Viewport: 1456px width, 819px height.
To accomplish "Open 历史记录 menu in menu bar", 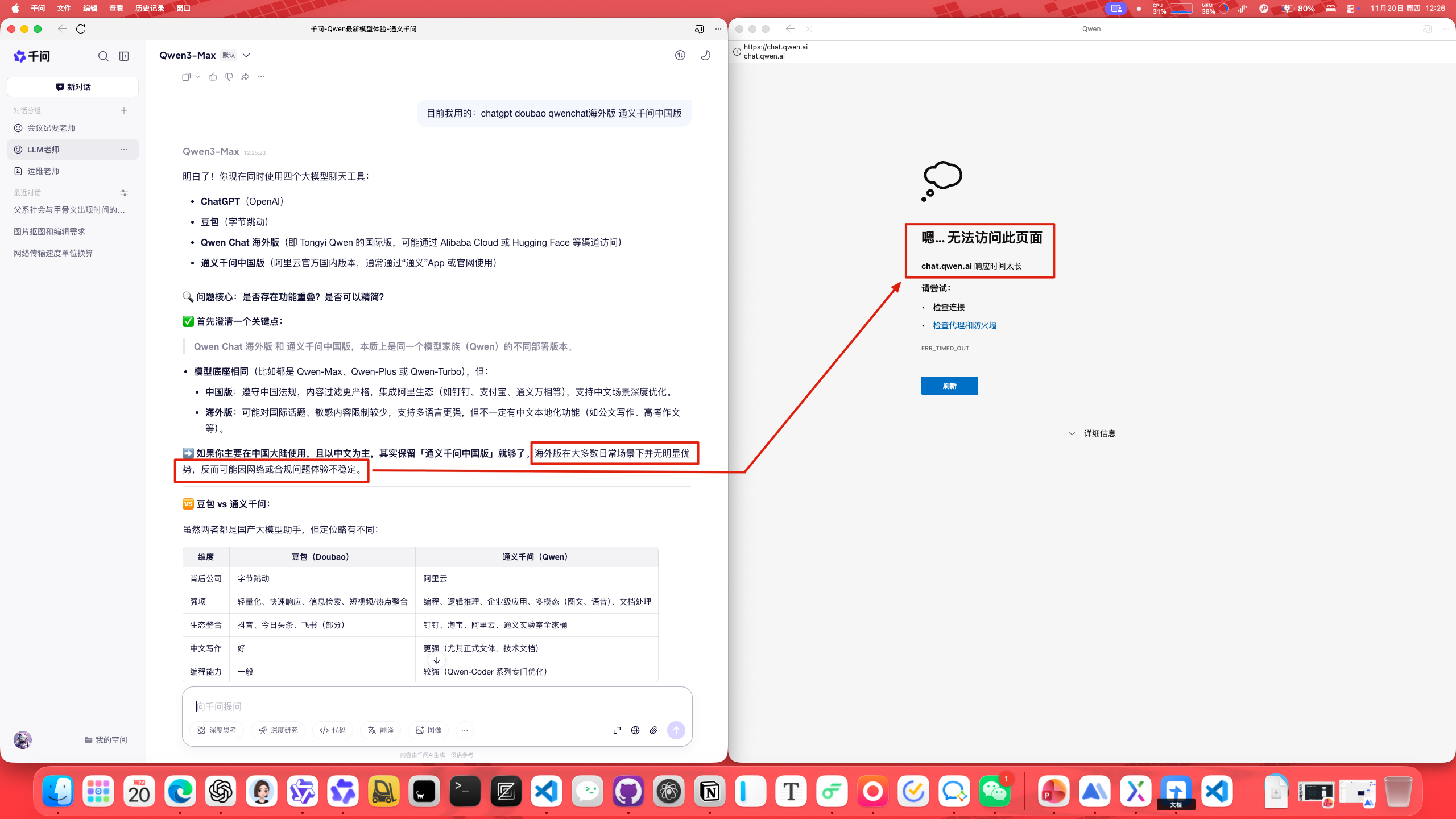I will click(x=149, y=8).
